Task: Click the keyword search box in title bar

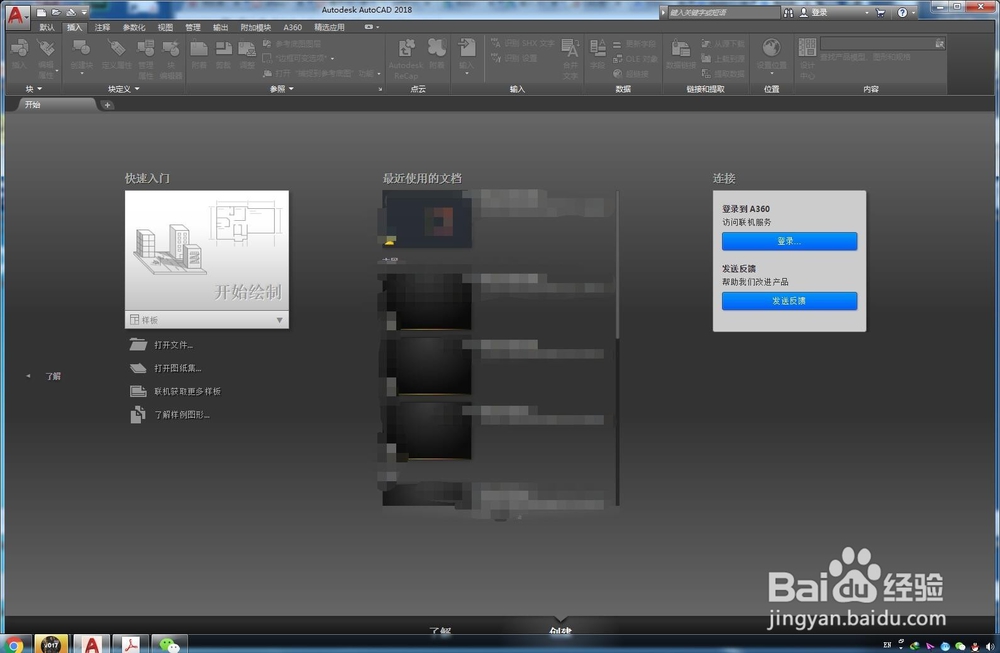Action: [x=723, y=12]
